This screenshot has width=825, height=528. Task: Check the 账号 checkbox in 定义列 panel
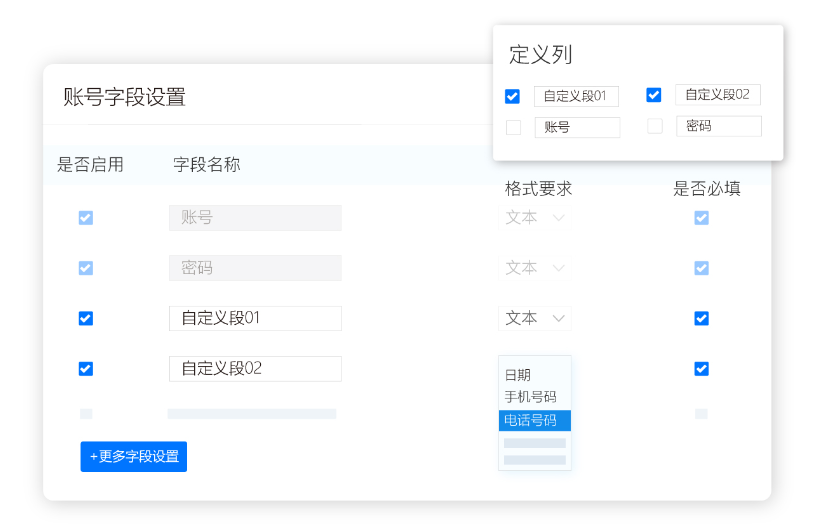(513, 127)
